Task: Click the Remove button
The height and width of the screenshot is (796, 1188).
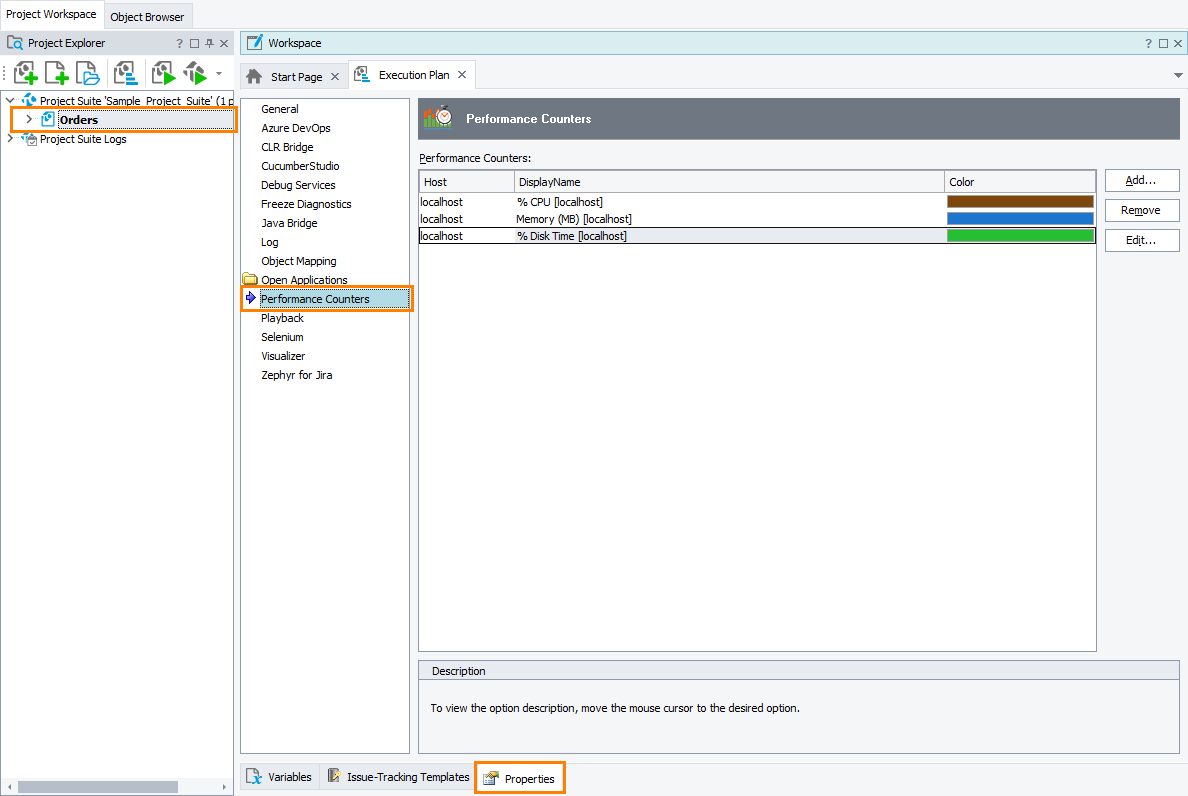Action: coord(1141,211)
